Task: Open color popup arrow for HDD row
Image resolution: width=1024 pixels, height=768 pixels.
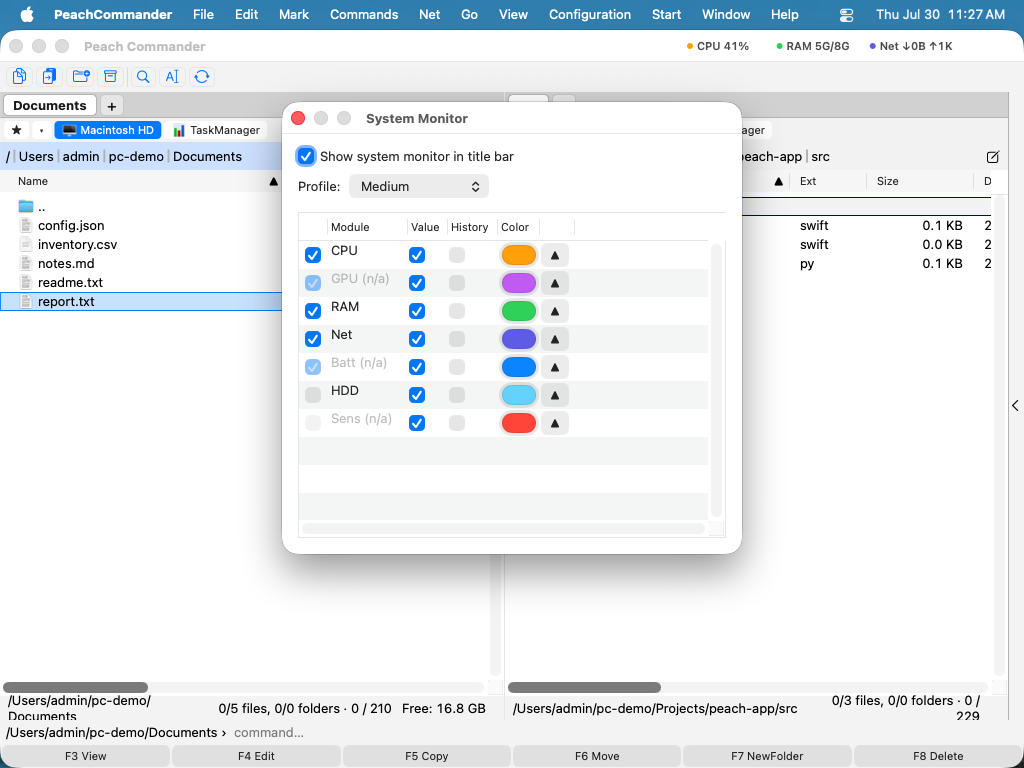Action: point(554,396)
